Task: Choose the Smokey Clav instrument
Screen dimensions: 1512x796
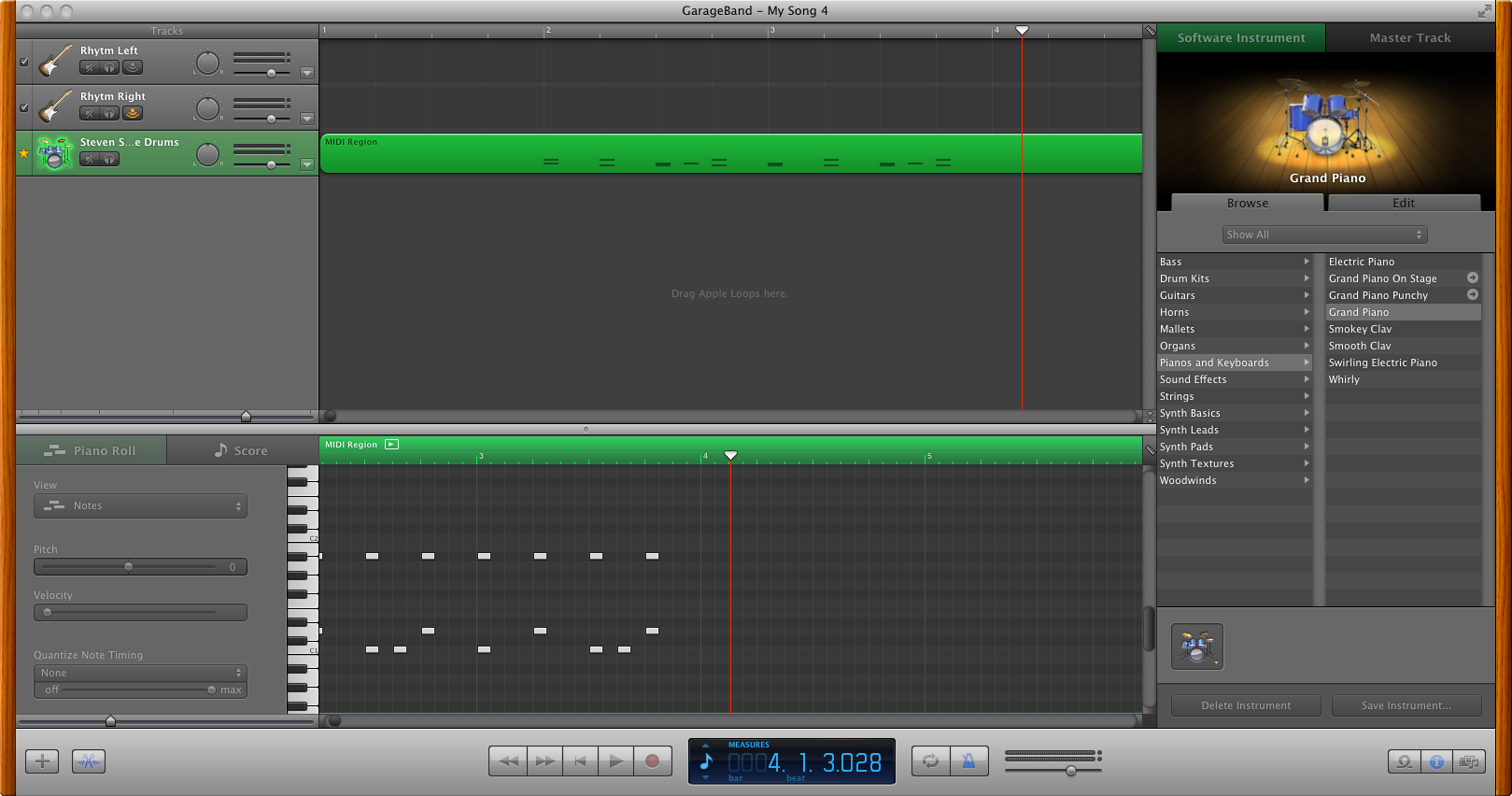Action: click(x=1404, y=329)
